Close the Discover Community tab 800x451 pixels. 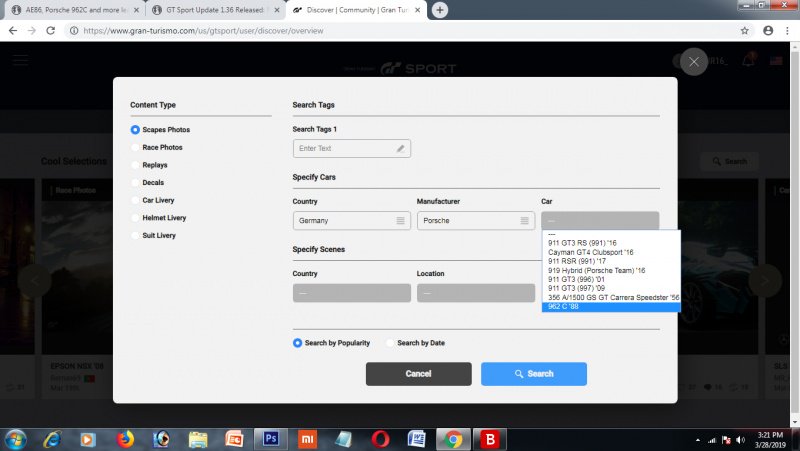click(x=417, y=10)
